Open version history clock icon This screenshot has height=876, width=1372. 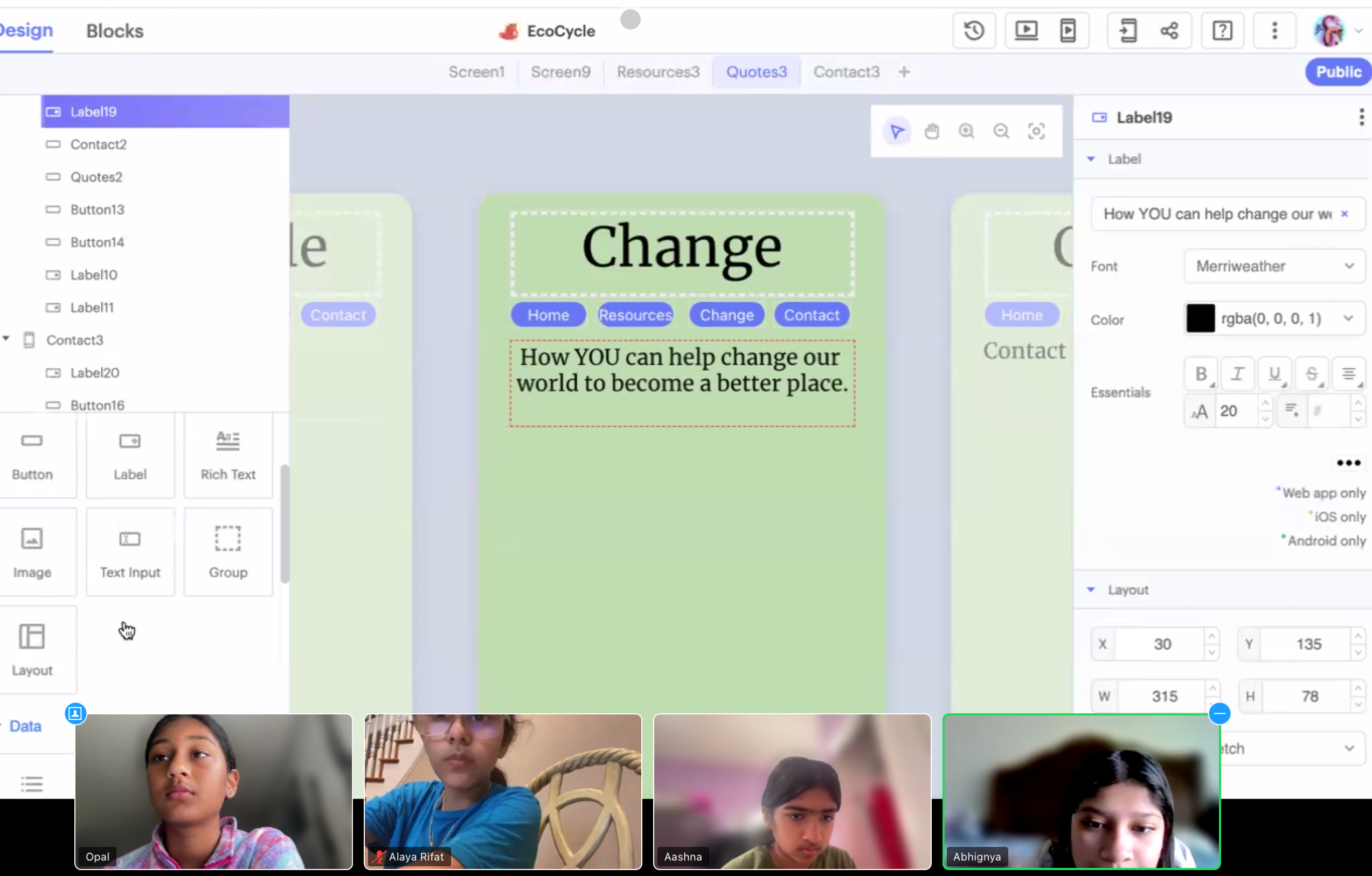[x=974, y=31]
